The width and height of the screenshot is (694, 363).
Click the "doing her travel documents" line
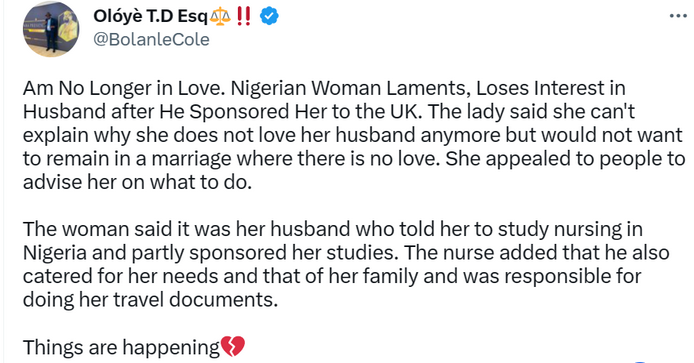pos(150,300)
